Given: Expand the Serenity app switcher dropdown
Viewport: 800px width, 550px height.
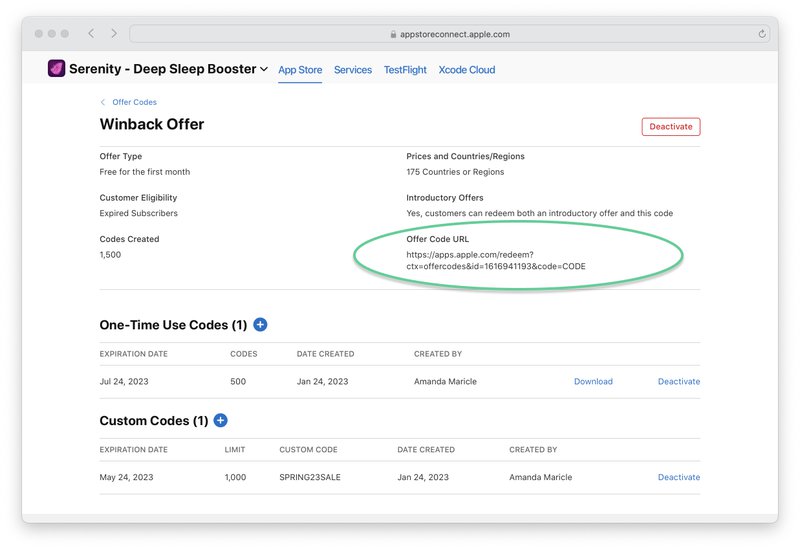Looking at the screenshot, I should click(264, 69).
